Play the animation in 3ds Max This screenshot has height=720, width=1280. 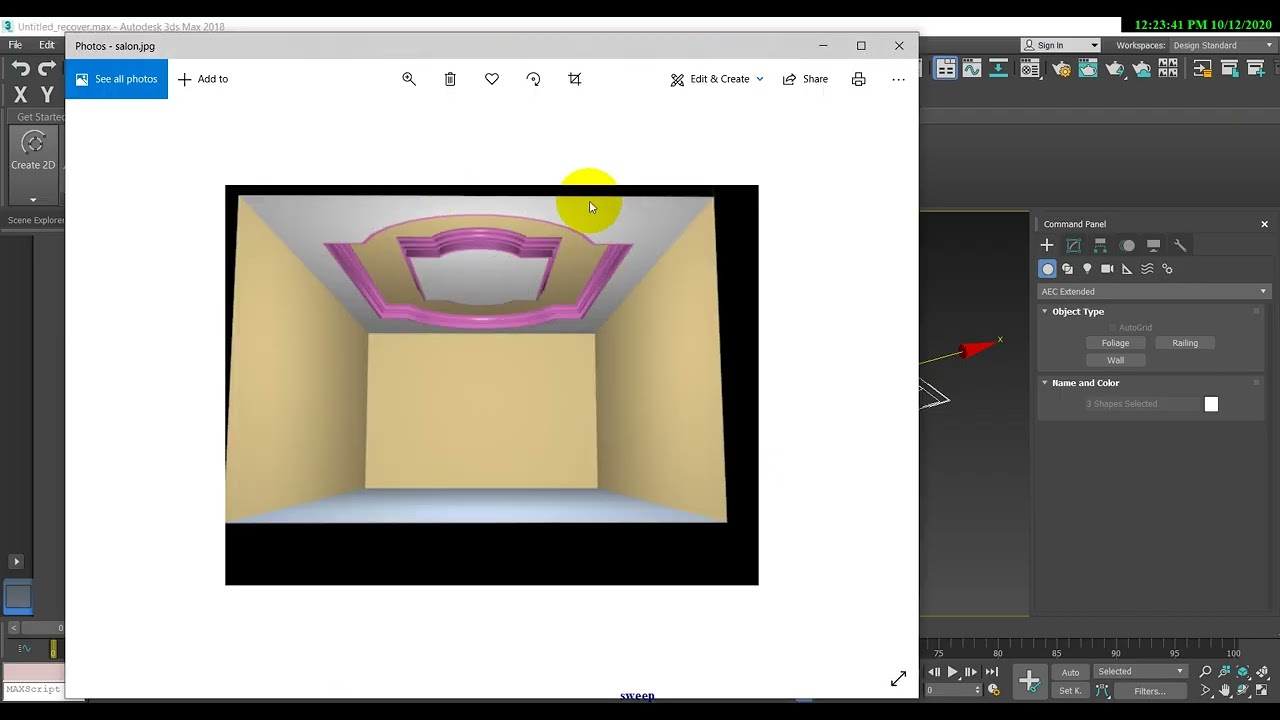(952, 672)
